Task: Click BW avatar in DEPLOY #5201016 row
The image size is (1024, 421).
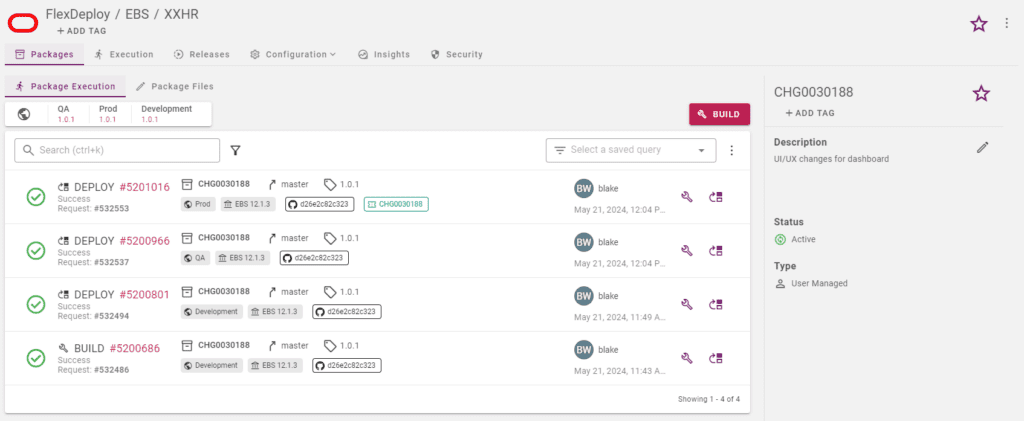Action: (584, 189)
